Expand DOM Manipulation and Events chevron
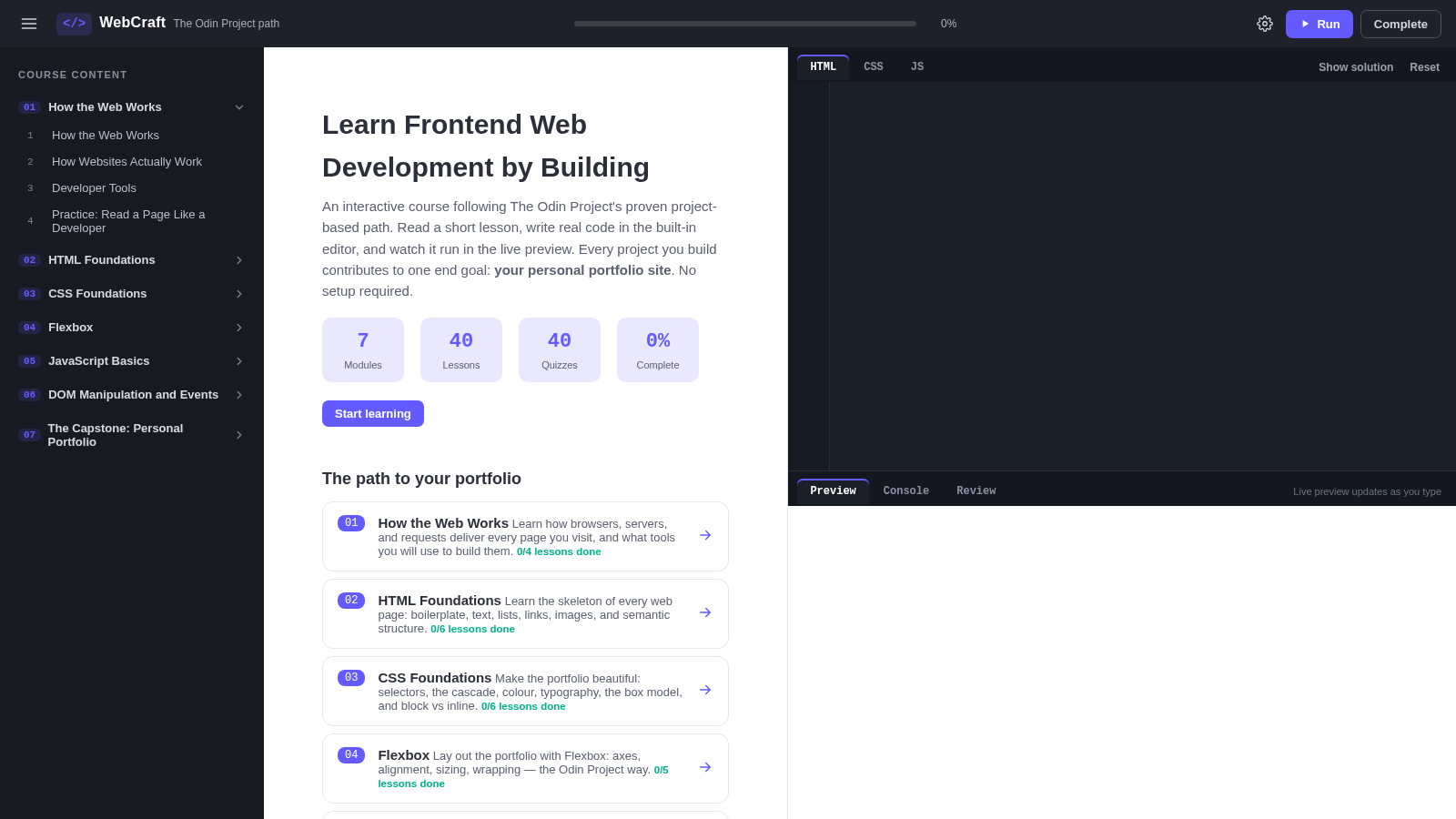Image resolution: width=1456 pixels, height=819 pixels. click(x=239, y=395)
